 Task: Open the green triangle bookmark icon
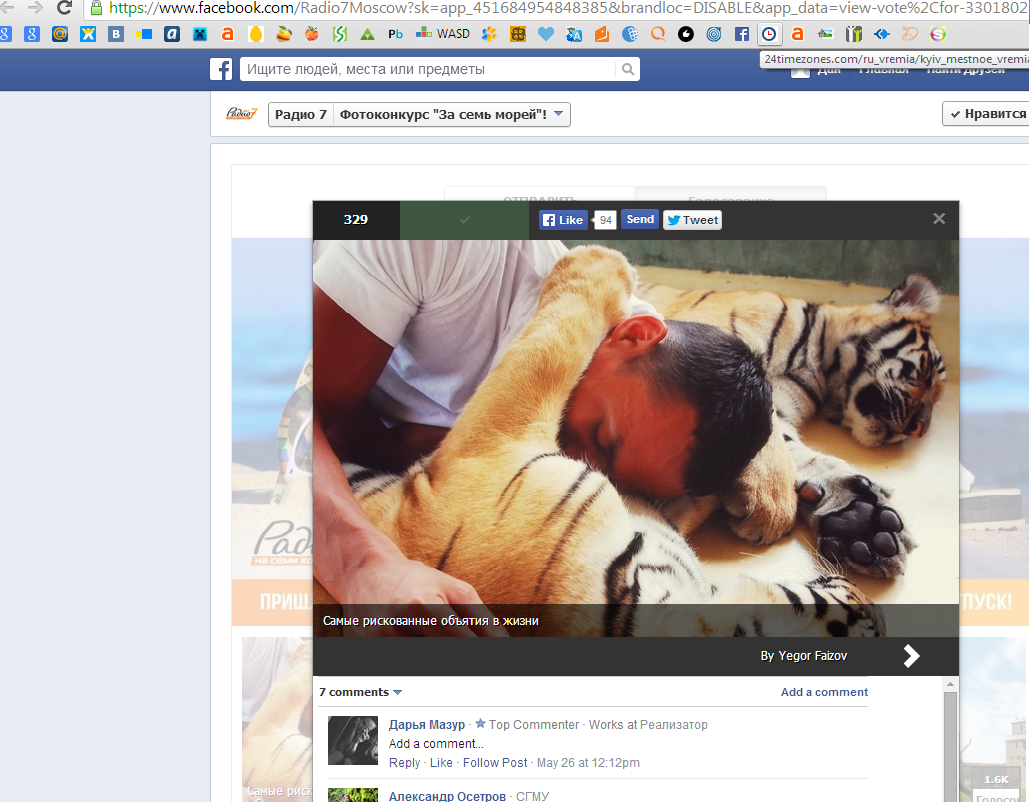[x=367, y=33]
